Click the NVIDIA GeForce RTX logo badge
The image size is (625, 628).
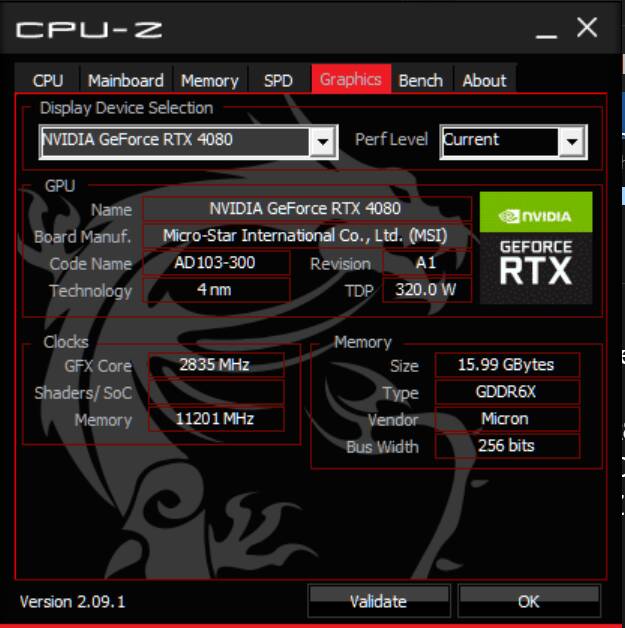[536, 247]
